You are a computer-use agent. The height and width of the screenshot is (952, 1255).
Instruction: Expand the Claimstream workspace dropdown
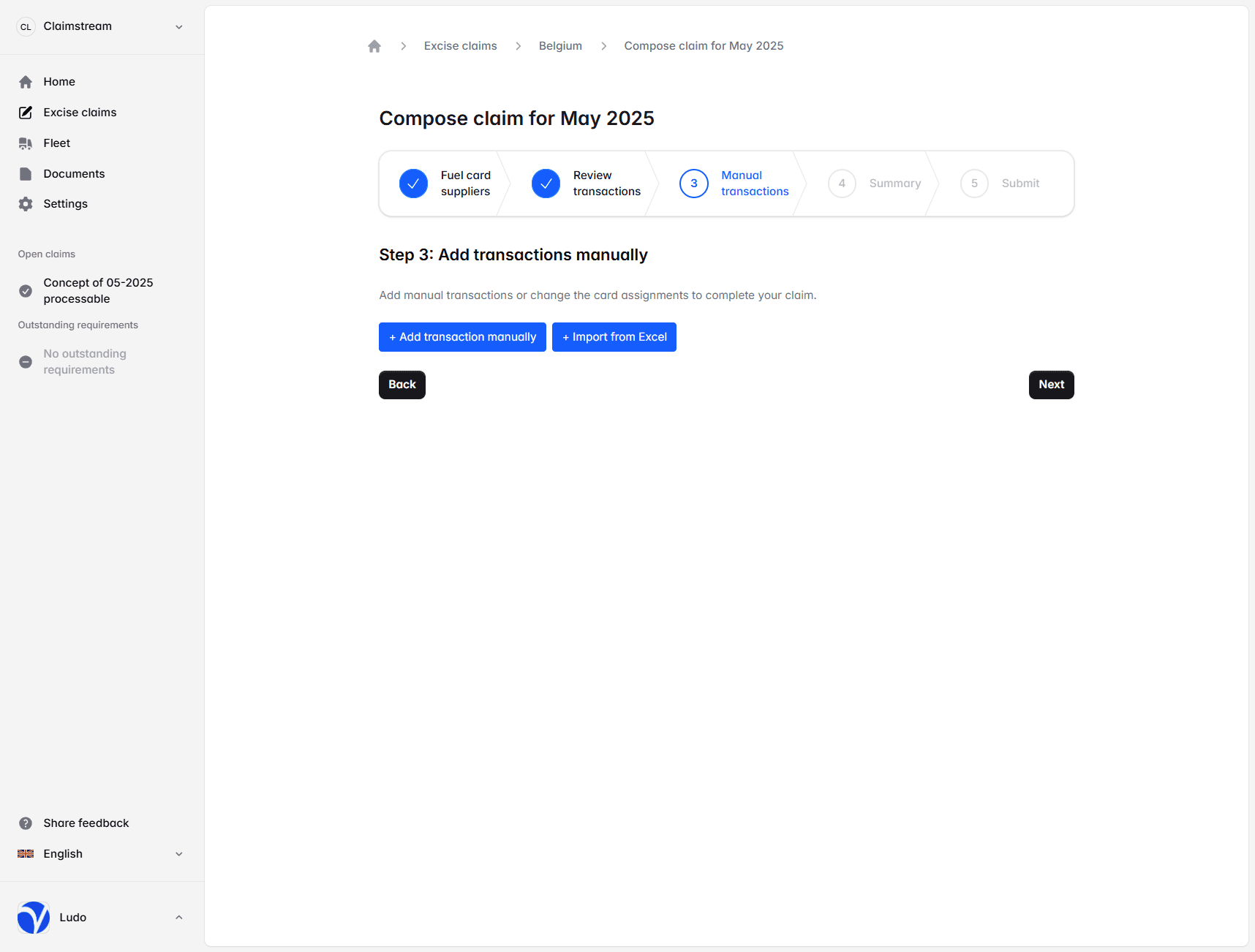(x=178, y=27)
